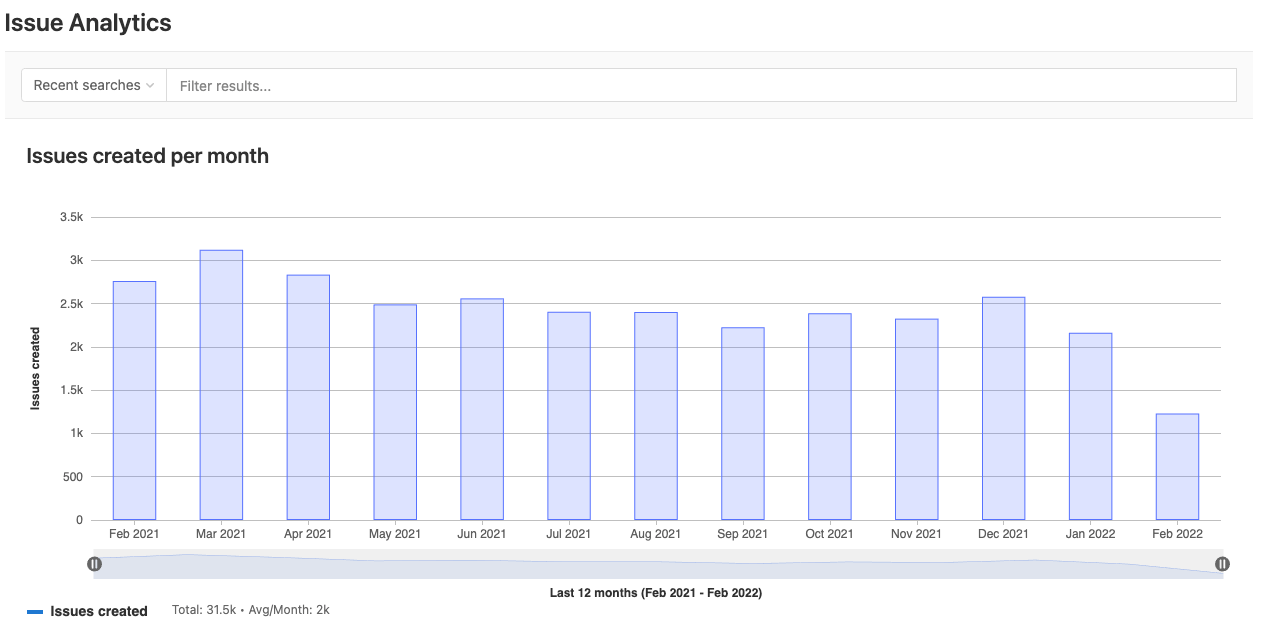Select the Mar 2021 bar
The image size is (1283, 629).
pyautogui.click(x=221, y=380)
